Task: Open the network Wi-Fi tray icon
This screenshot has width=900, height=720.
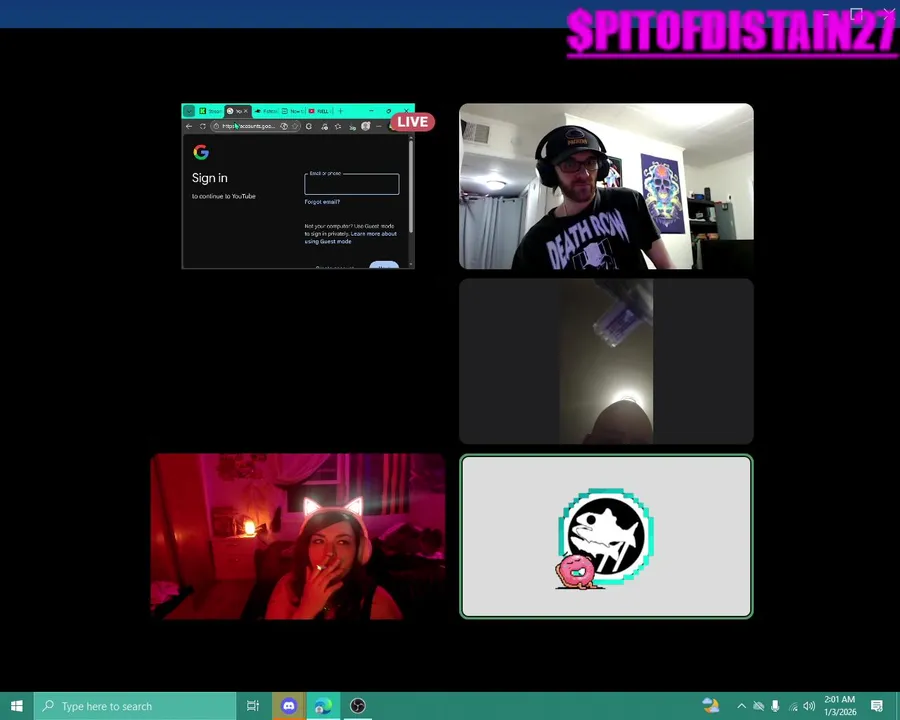Action: pos(793,706)
